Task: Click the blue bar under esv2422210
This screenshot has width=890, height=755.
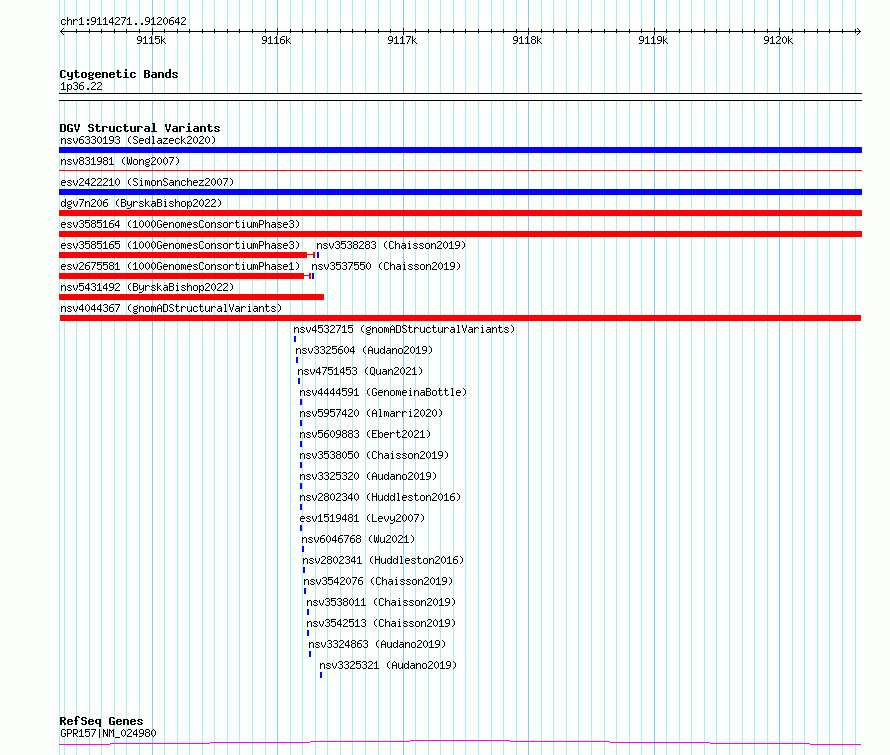Action: 460,192
